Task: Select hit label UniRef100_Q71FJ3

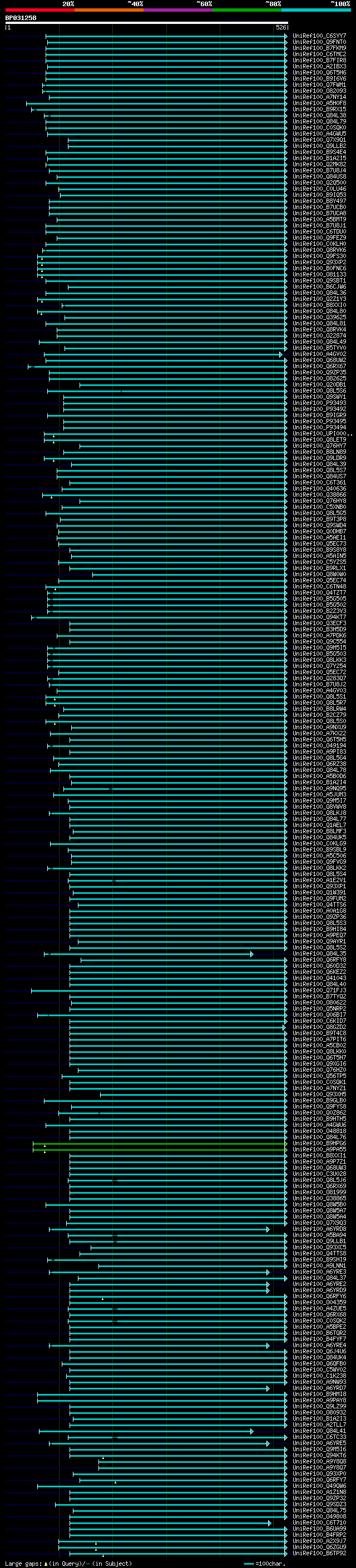Action: pos(319,990)
